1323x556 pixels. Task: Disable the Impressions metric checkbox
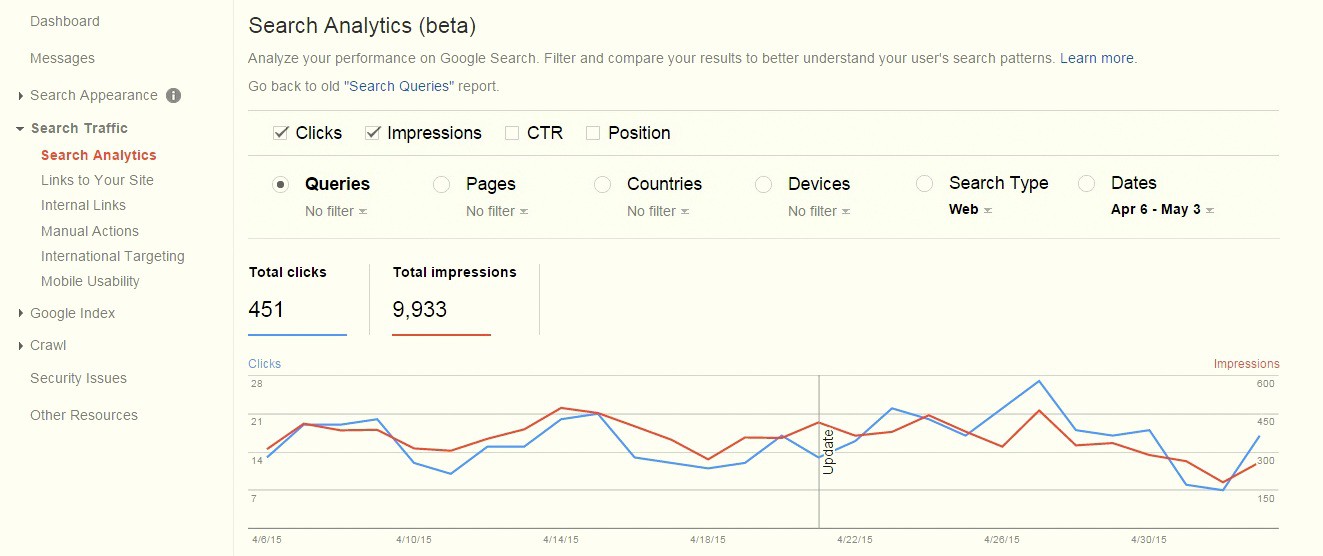[373, 133]
